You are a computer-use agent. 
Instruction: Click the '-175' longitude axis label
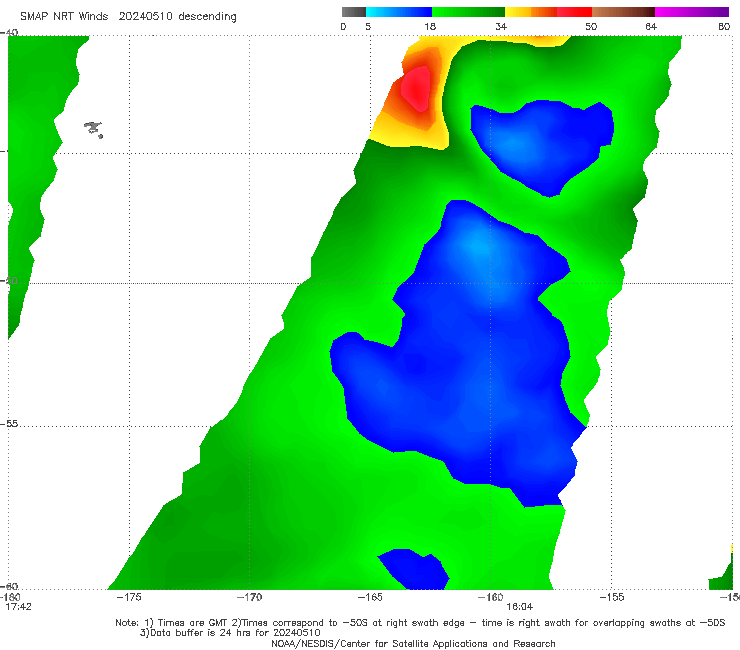129,597
